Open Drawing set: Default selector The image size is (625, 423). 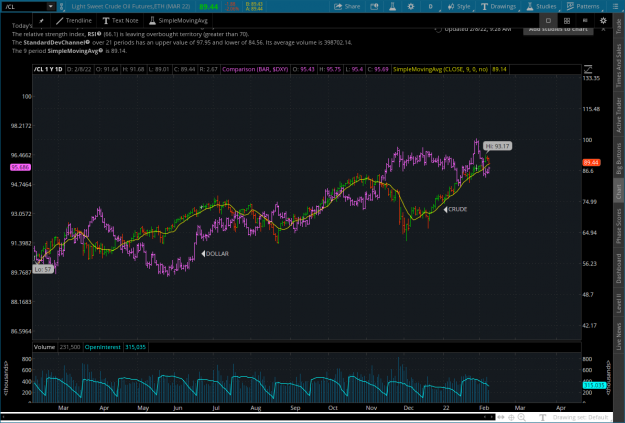(580, 417)
